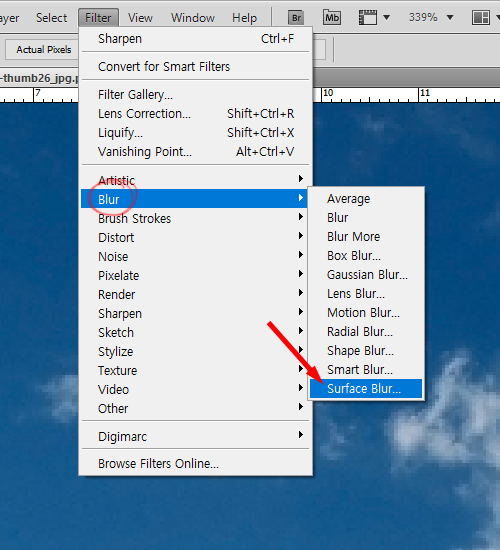500x550 pixels.
Task: Open Shape Blur dialog
Action: pyautogui.click(x=366, y=350)
